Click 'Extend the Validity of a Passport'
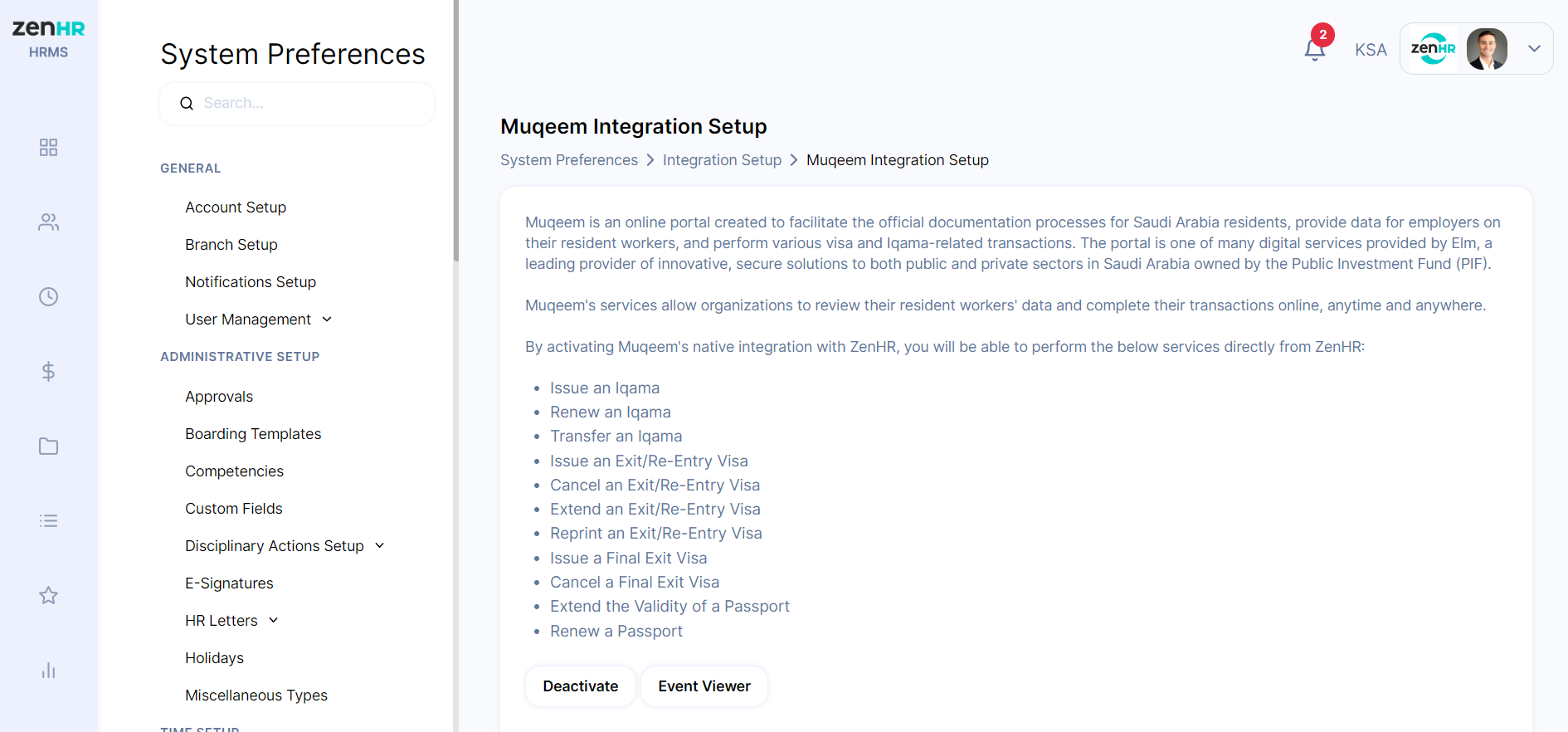1568x732 pixels. [x=670, y=607]
